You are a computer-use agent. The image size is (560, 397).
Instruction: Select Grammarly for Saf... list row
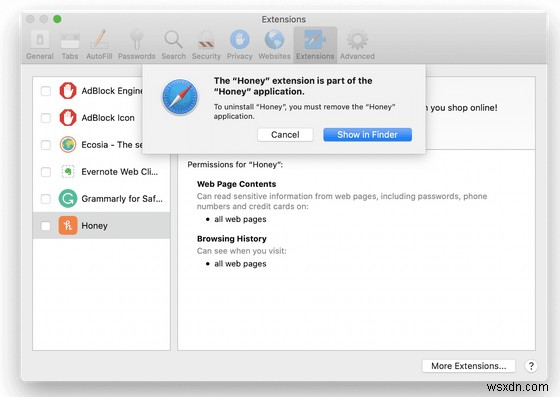tap(101, 198)
